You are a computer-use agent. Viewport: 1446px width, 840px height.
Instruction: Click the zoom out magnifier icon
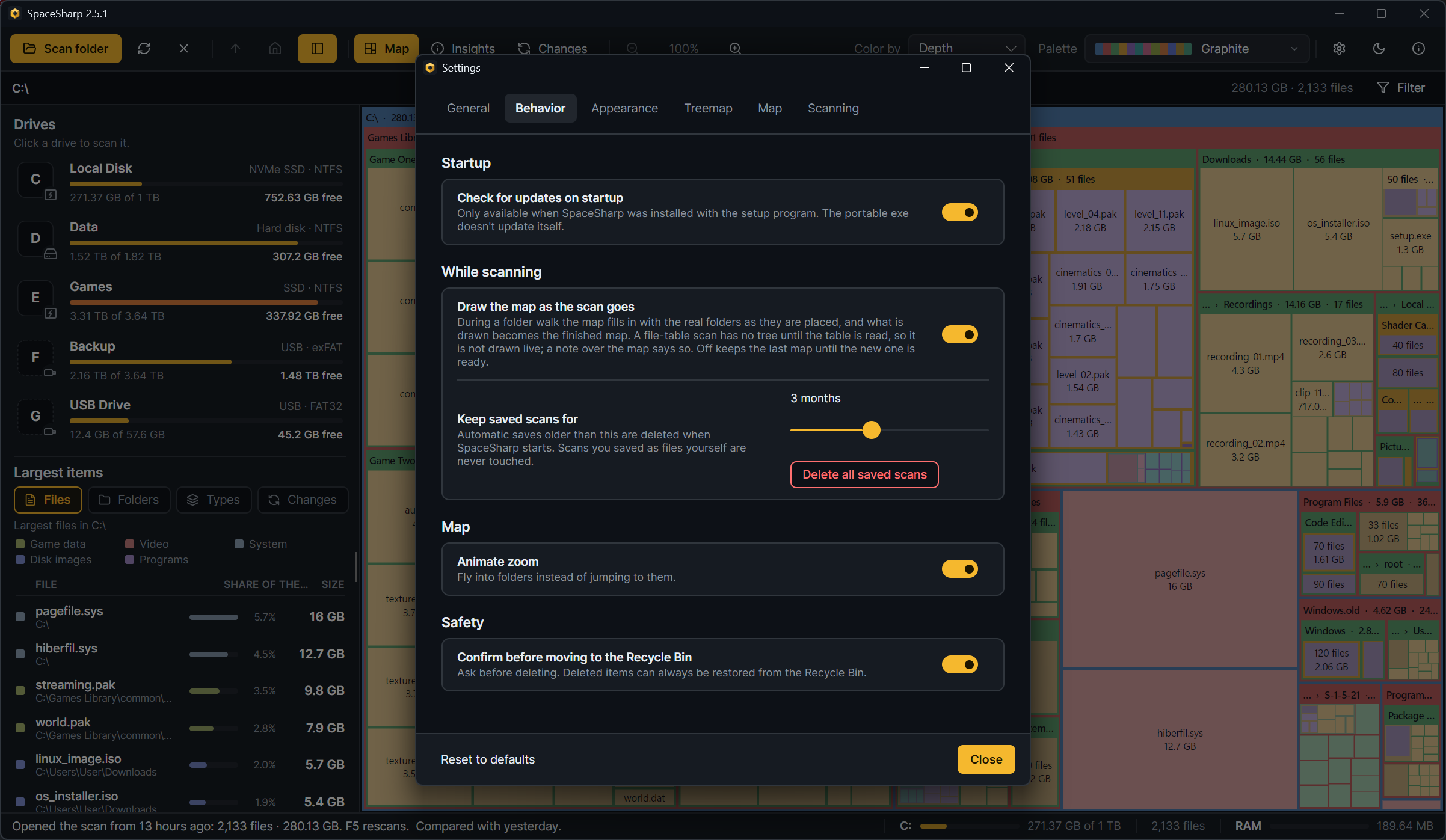coord(632,49)
